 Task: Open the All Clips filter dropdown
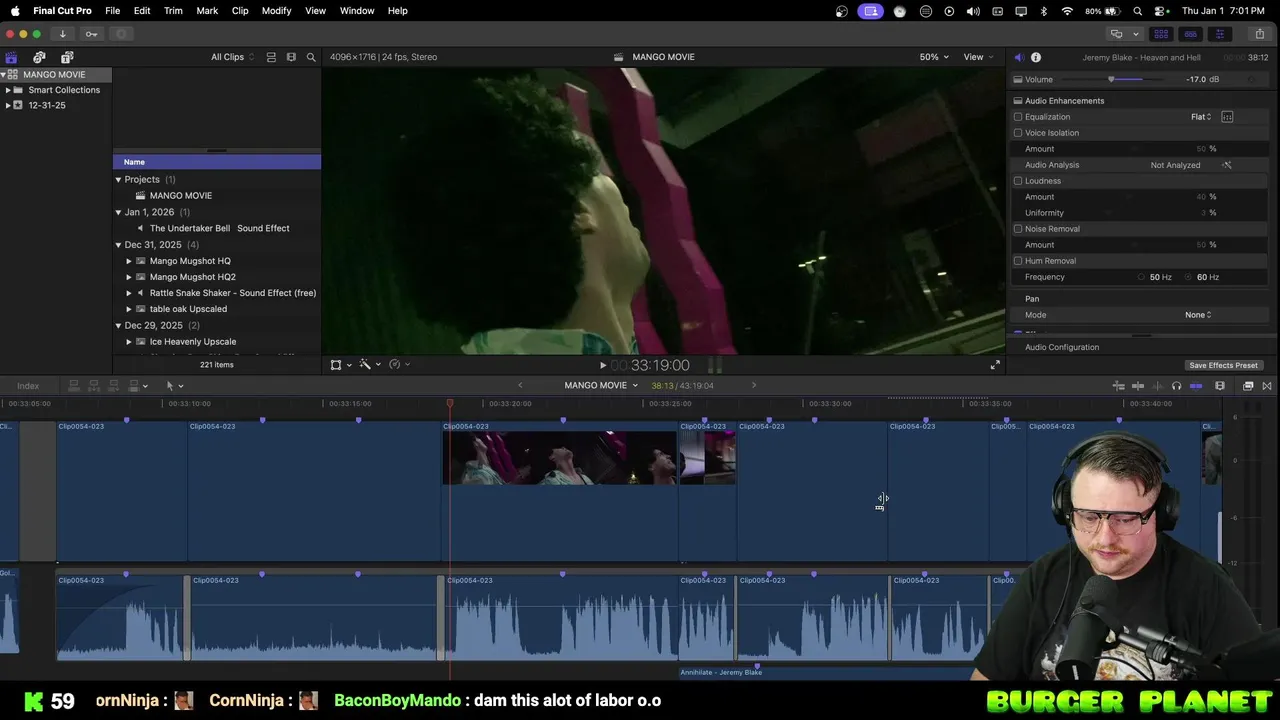232,57
